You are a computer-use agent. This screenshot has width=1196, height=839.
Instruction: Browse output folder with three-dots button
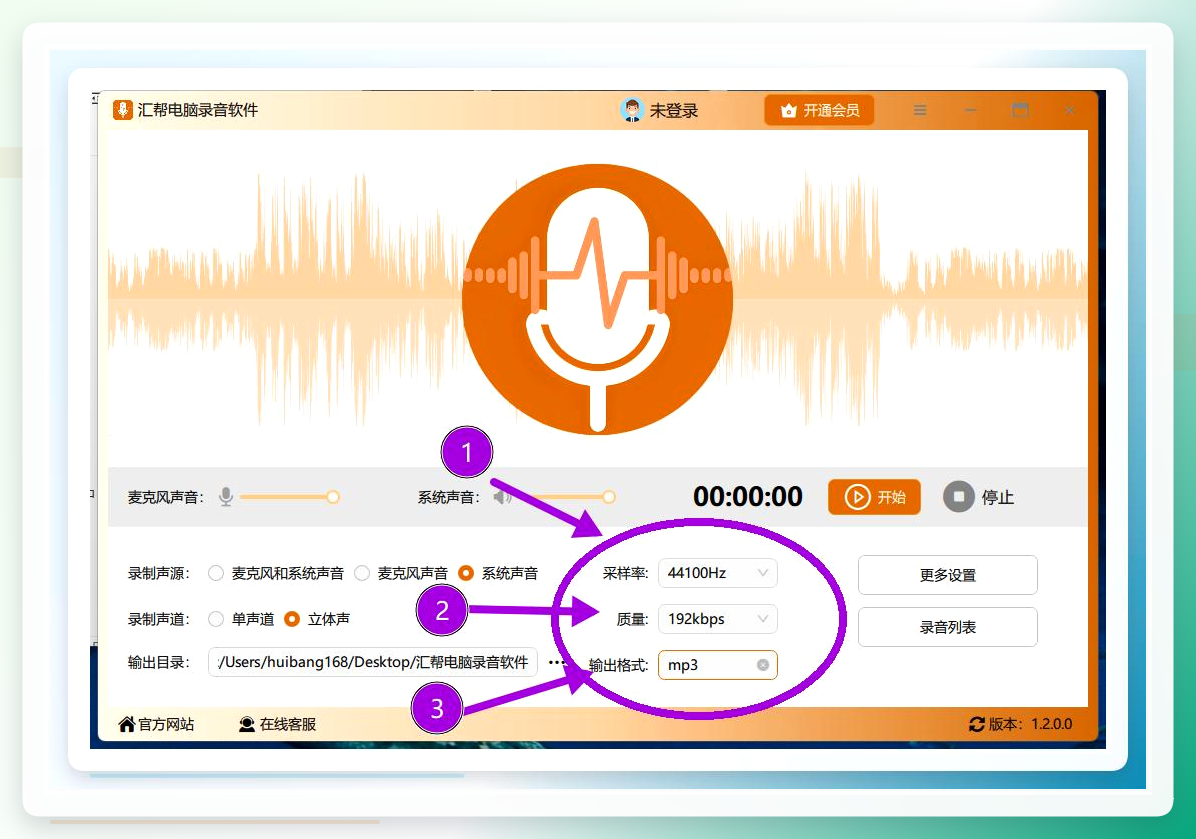tap(558, 662)
